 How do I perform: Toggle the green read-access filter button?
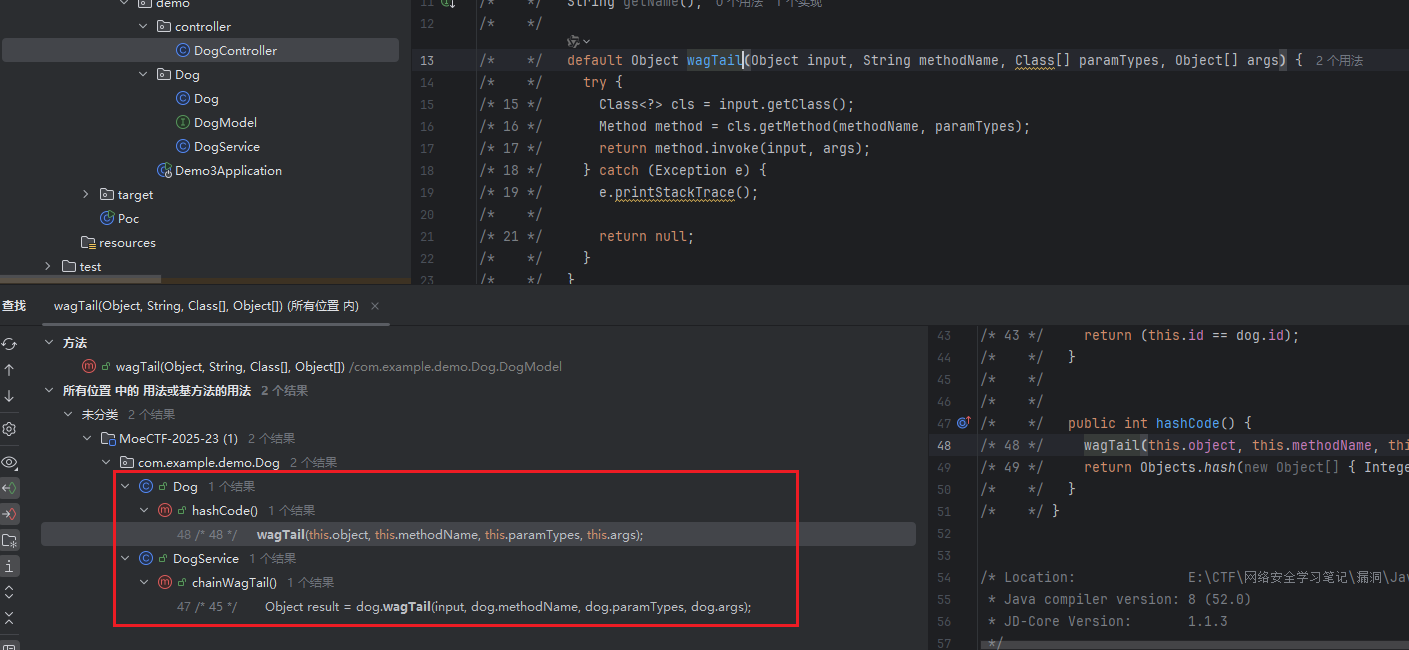coord(9,488)
